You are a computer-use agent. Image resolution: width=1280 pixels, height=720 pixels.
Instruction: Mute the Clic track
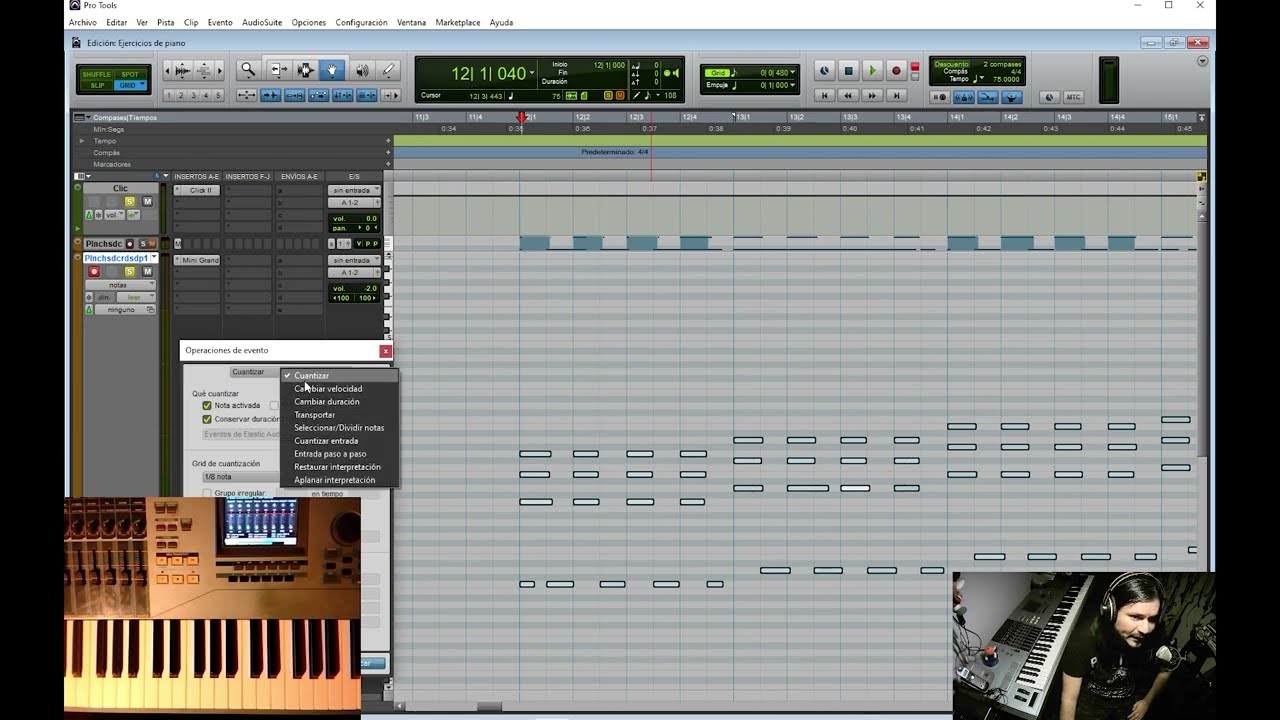tap(147, 202)
